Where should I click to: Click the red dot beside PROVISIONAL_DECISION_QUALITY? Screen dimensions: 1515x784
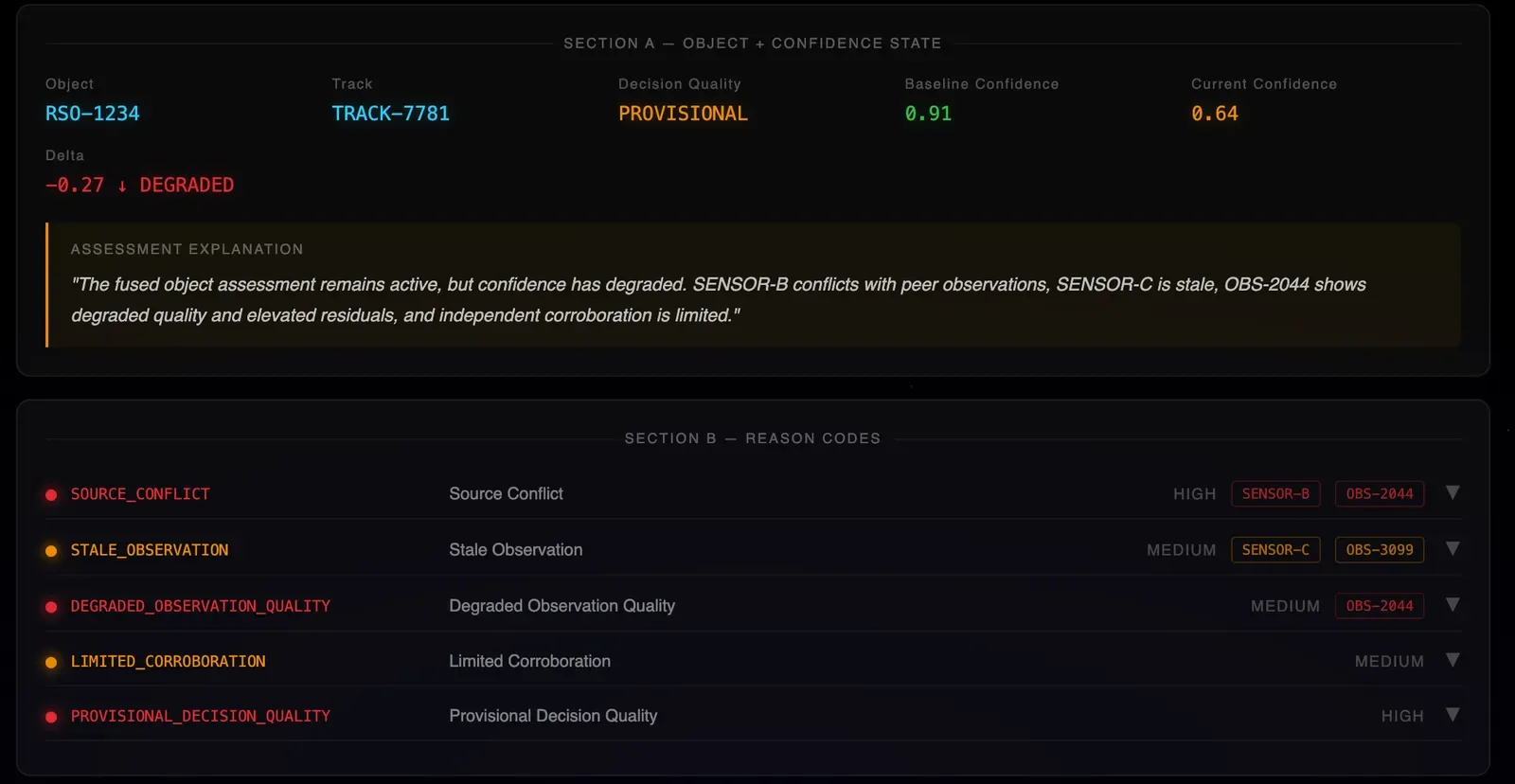click(x=51, y=718)
